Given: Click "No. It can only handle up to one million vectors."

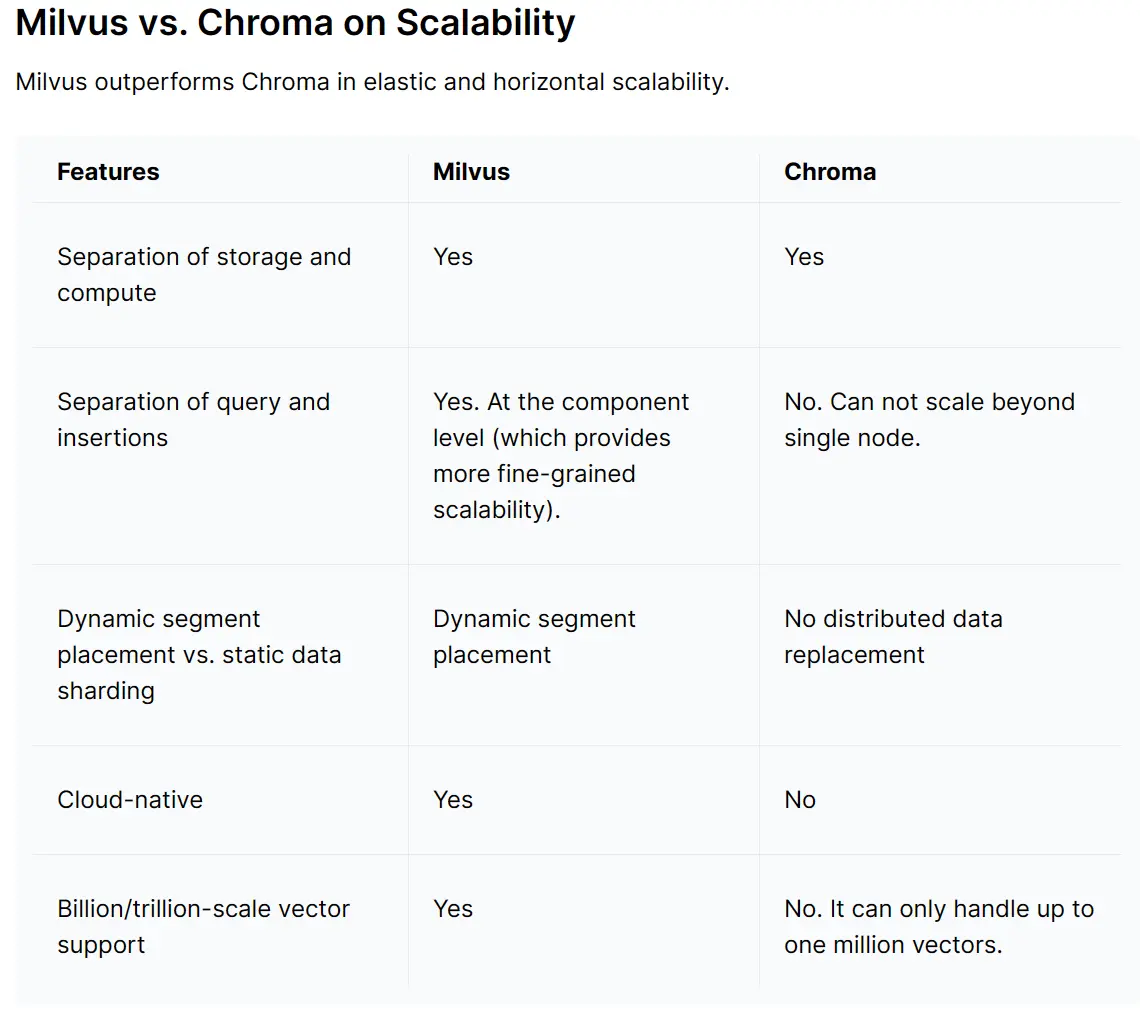Looking at the screenshot, I should coord(939,927).
